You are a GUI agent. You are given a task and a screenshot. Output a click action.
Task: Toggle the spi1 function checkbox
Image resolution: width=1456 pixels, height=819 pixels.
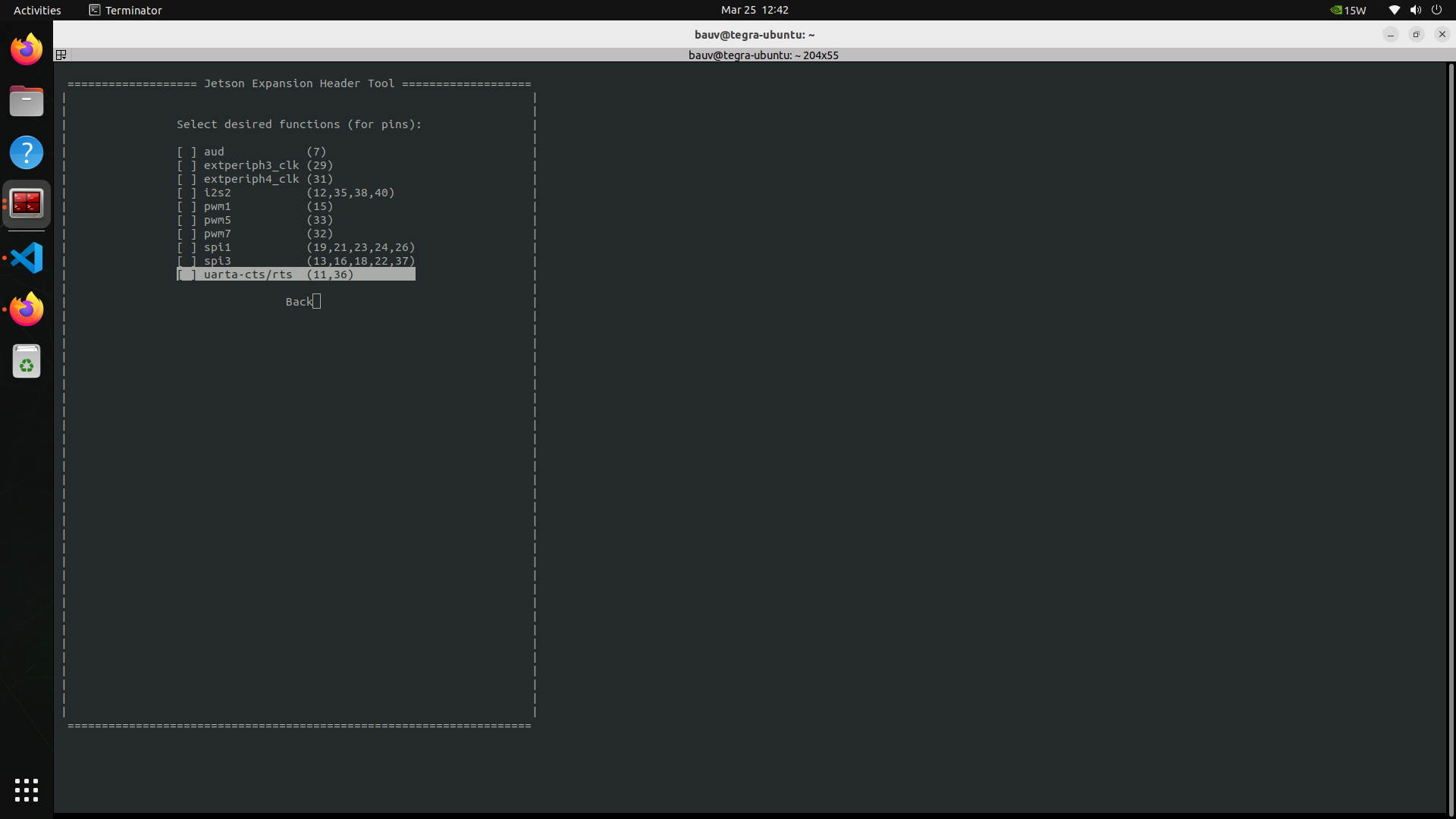(187, 247)
